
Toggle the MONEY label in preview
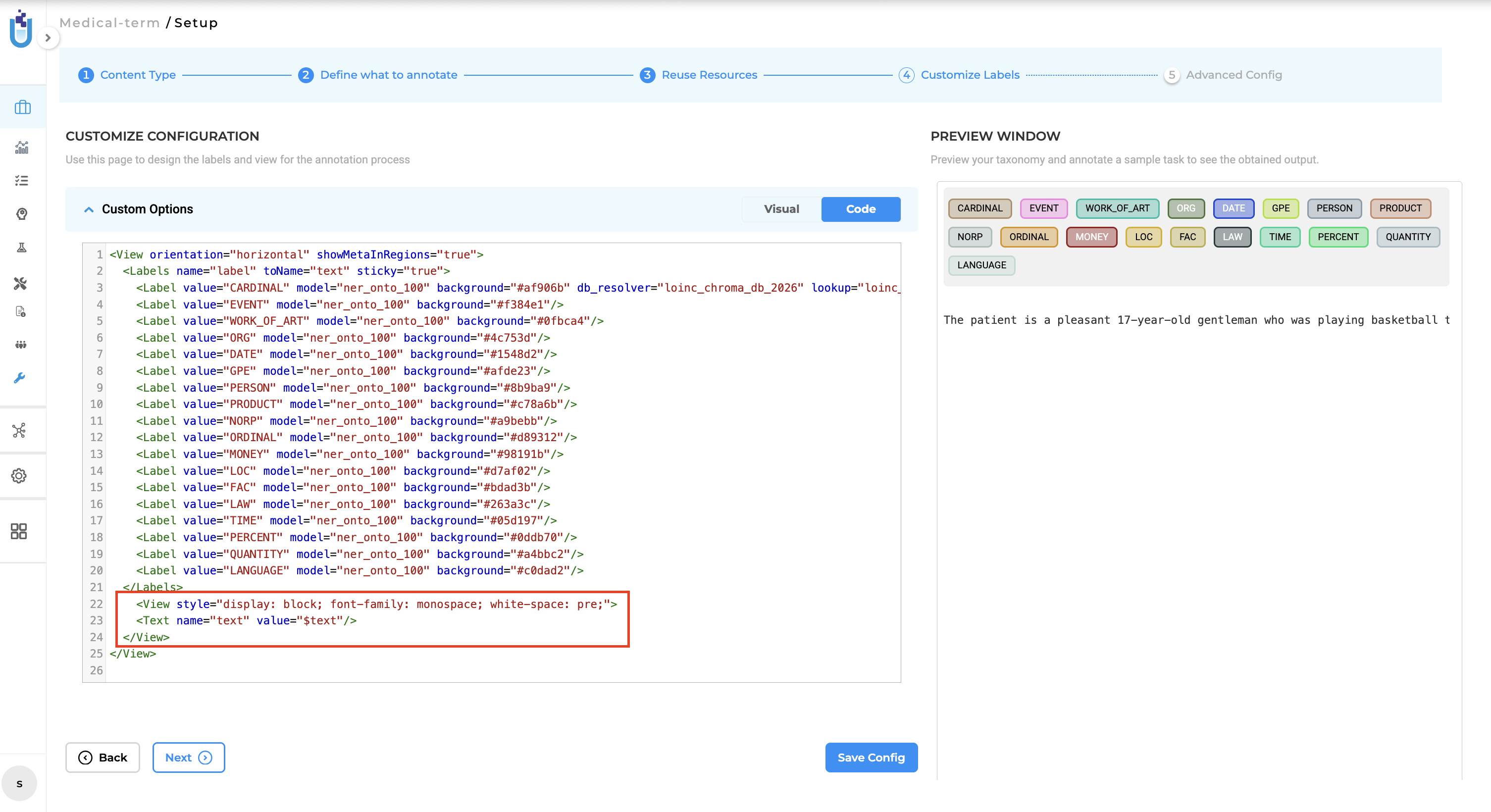coord(1091,237)
